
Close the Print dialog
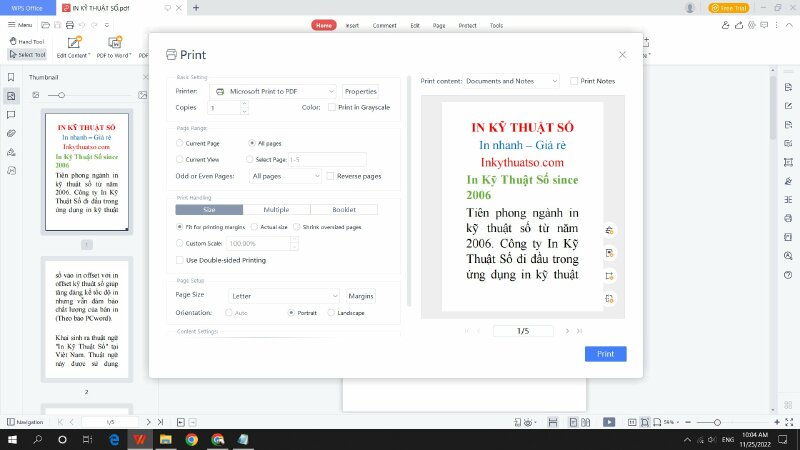pos(622,55)
